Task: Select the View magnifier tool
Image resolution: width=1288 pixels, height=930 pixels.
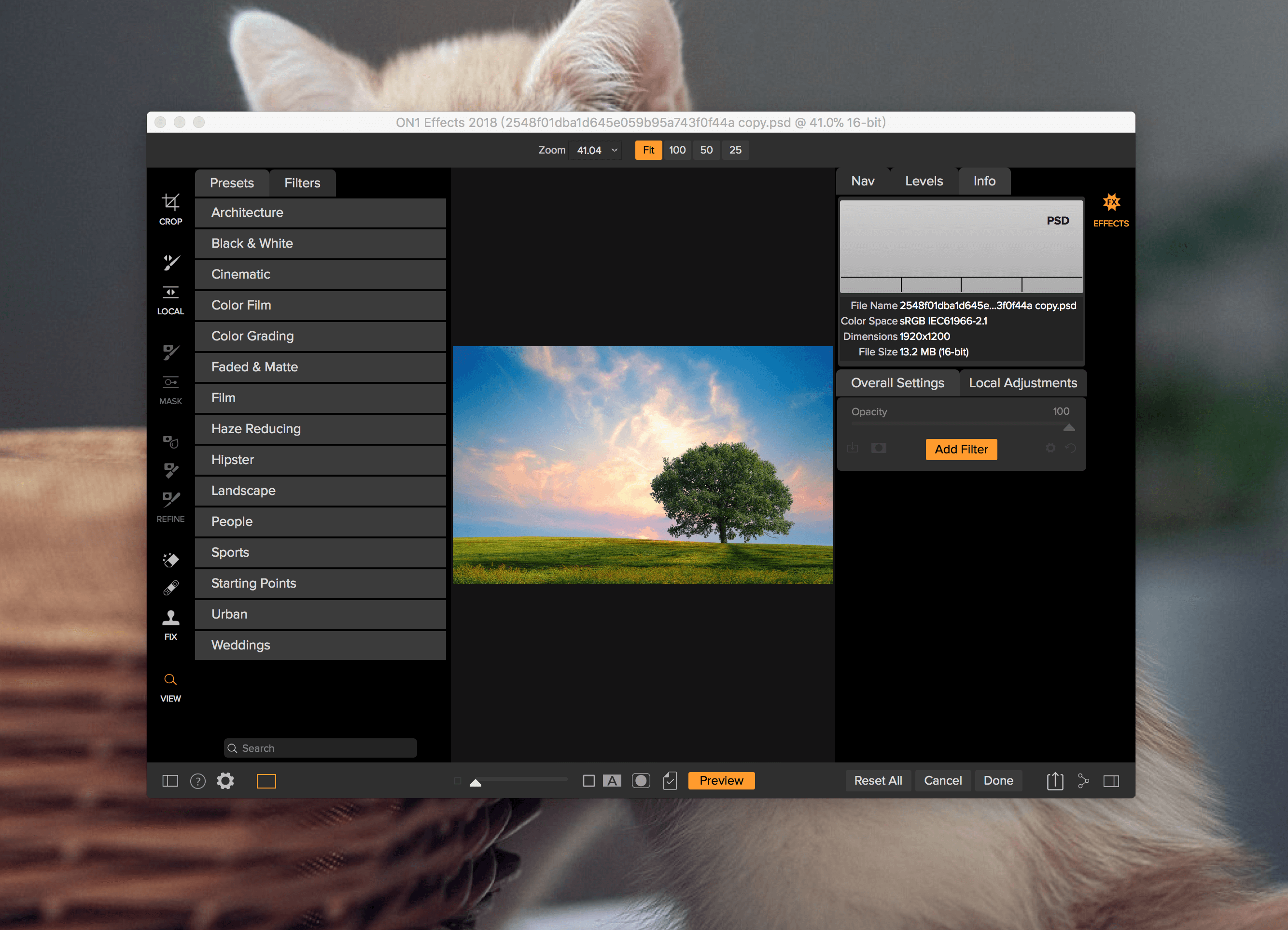Action: 170,679
